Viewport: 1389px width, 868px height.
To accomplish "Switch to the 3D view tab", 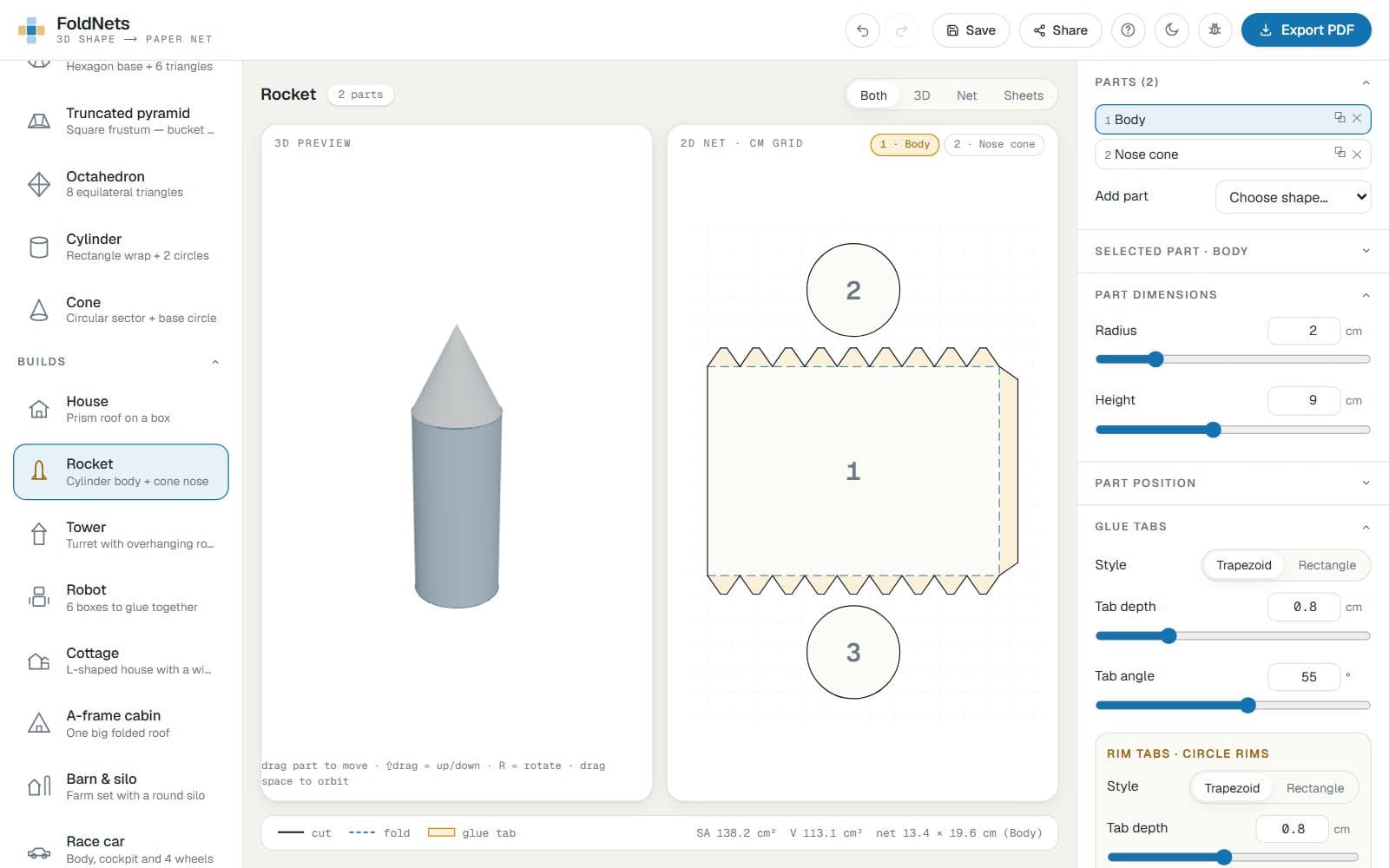I will tap(922, 95).
